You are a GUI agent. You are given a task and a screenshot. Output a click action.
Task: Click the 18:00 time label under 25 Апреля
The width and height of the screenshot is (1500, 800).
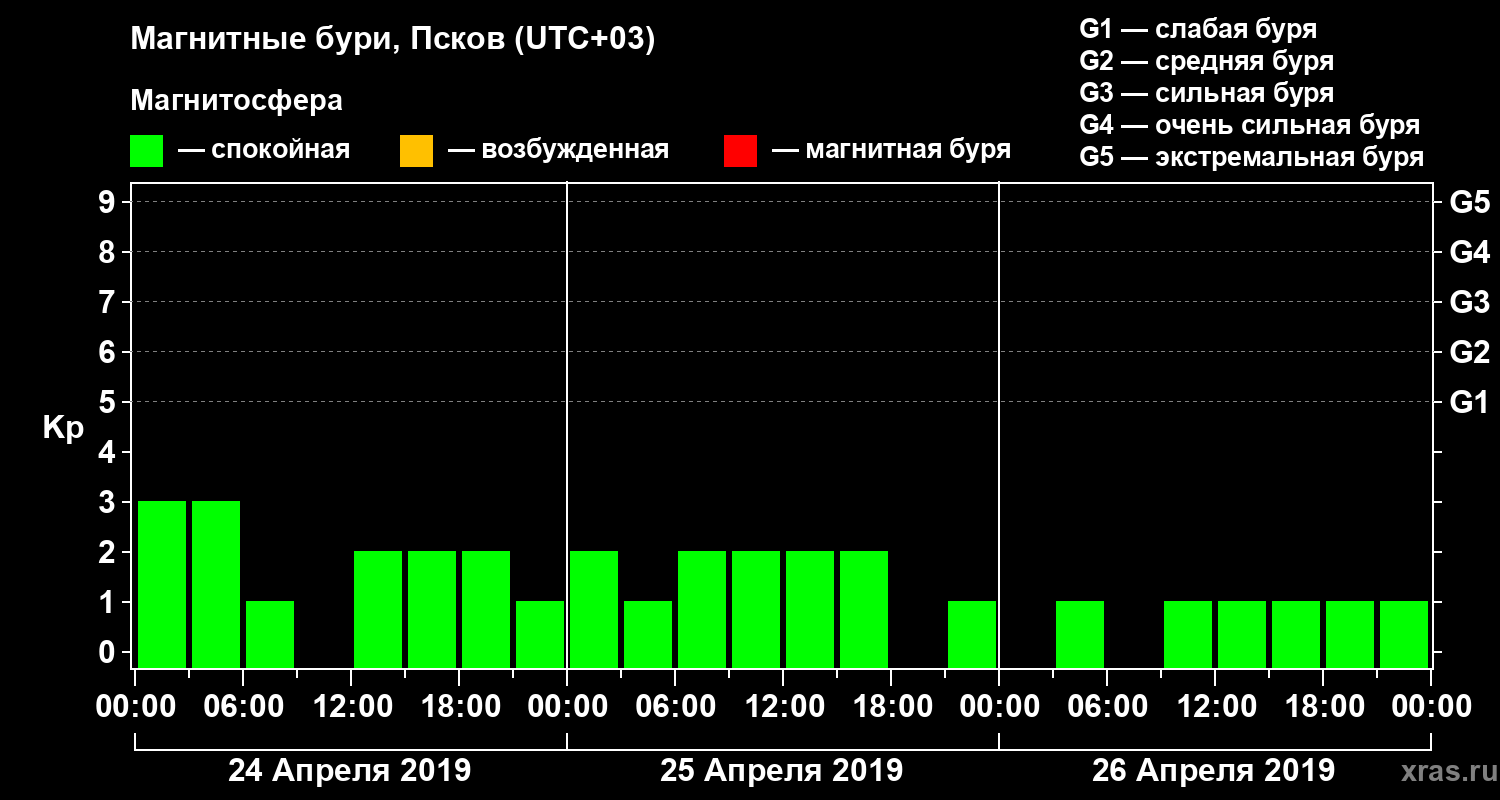click(x=891, y=707)
